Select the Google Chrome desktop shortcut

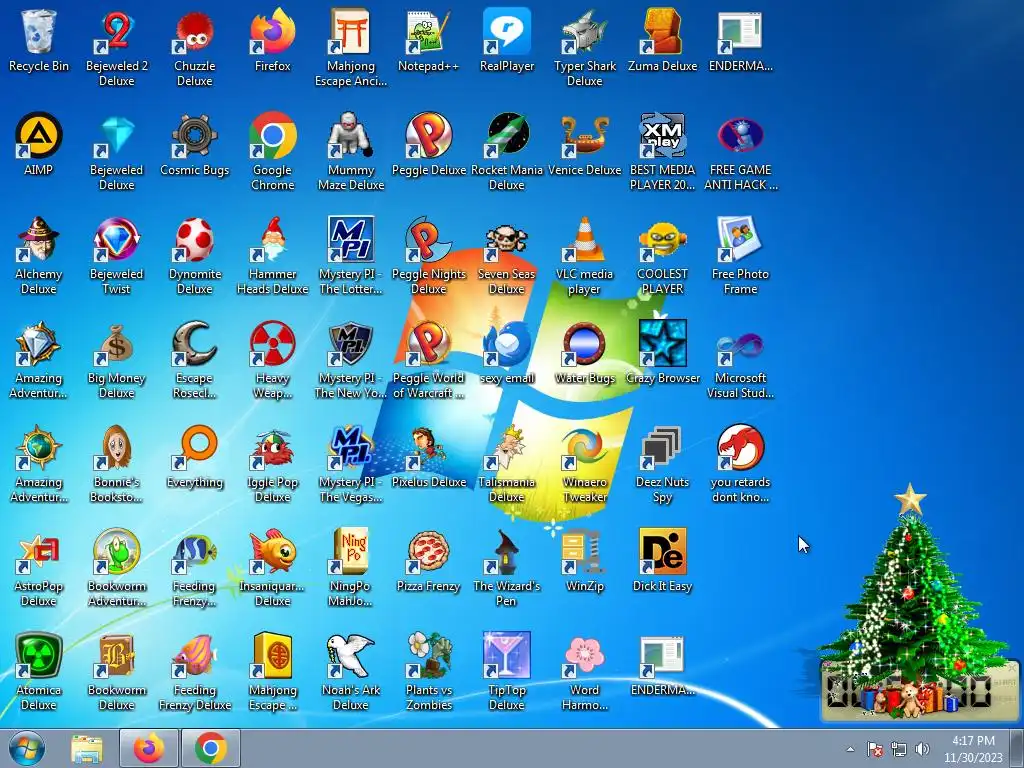[272, 135]
